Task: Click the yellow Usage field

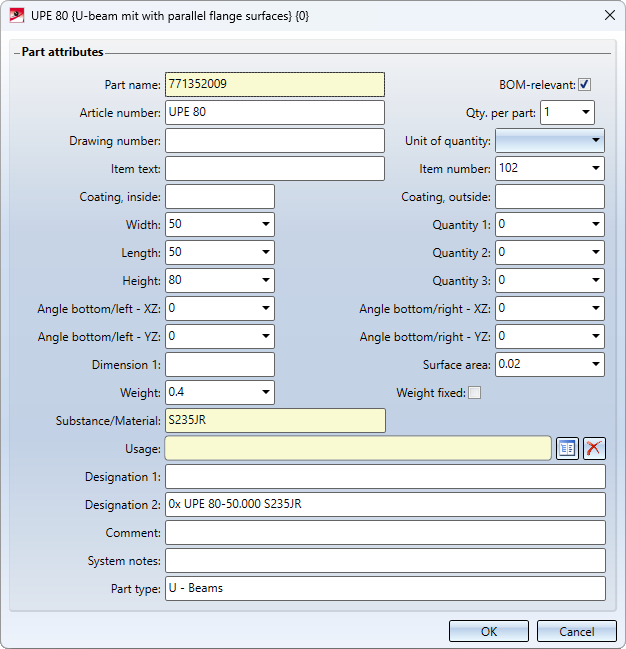Action: [x=358, y=448]
